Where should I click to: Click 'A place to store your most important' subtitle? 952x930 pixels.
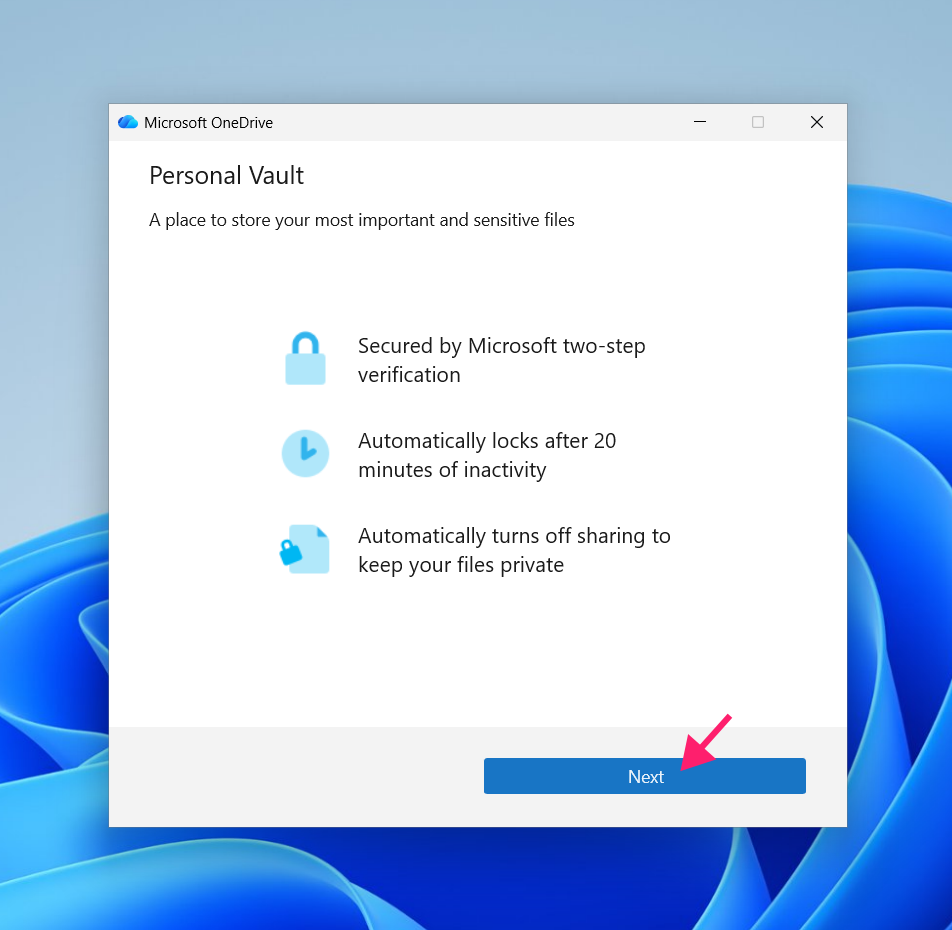tap(362, 220)
